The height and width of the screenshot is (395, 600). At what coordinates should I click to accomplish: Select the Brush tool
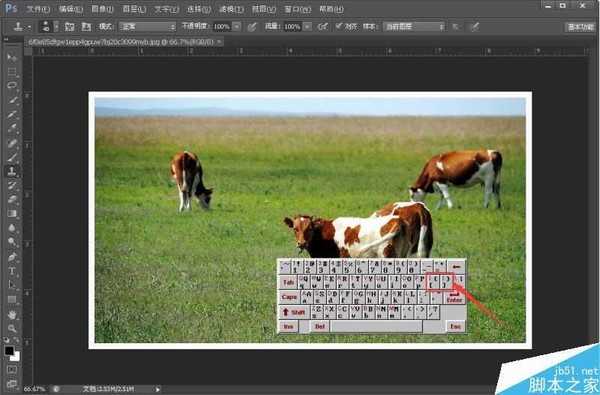click(x=12, y=157)
